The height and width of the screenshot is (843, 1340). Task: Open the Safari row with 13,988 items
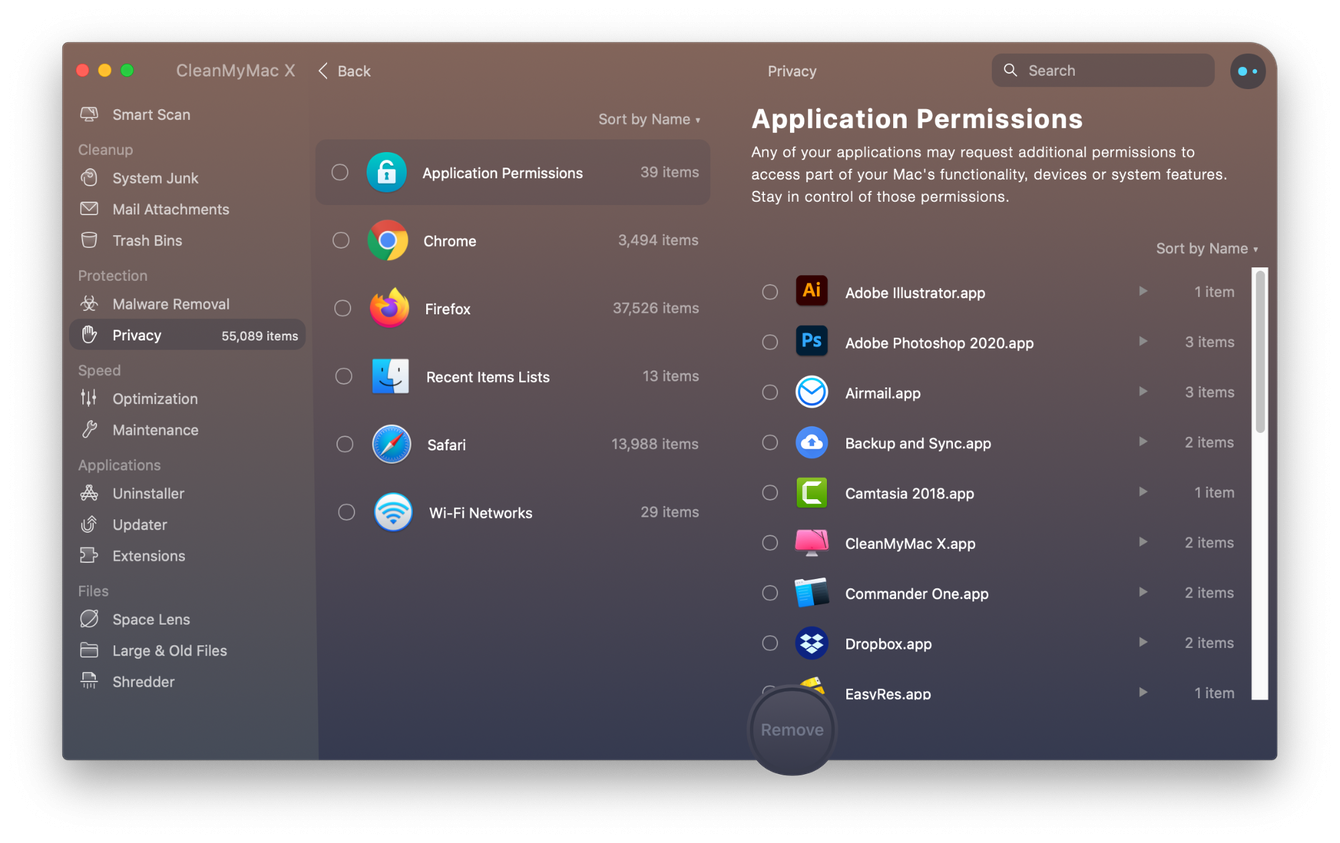point(513,444)
